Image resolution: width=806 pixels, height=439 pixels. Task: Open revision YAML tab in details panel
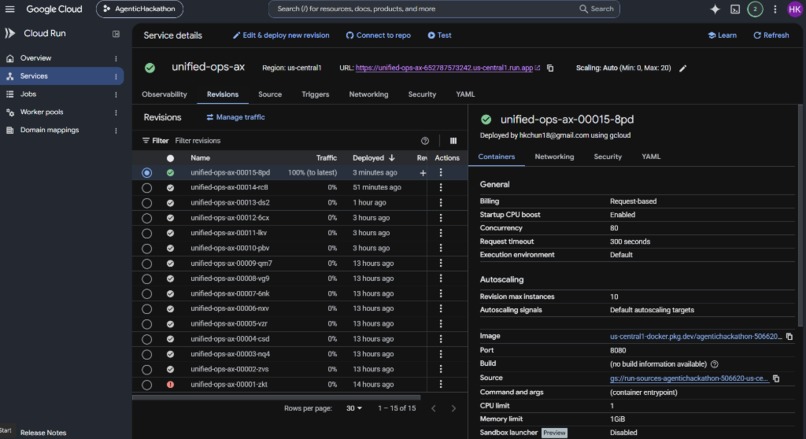tap(651, 157)
